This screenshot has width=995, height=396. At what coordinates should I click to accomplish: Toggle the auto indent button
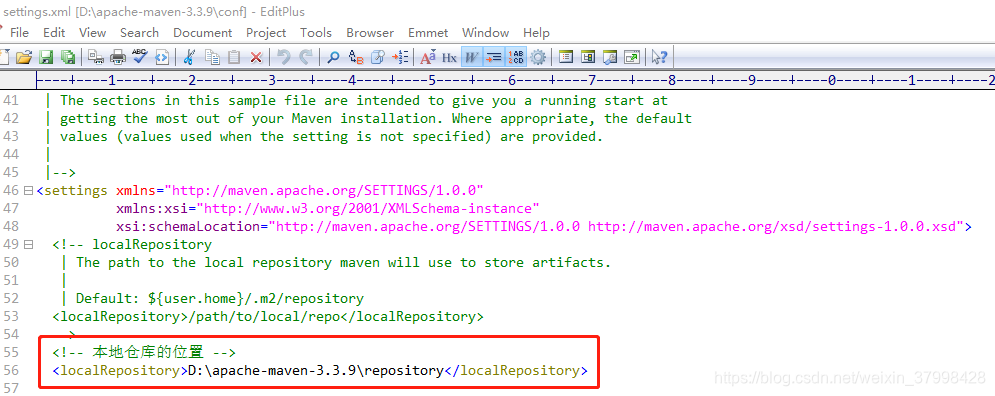pos(493,57)
